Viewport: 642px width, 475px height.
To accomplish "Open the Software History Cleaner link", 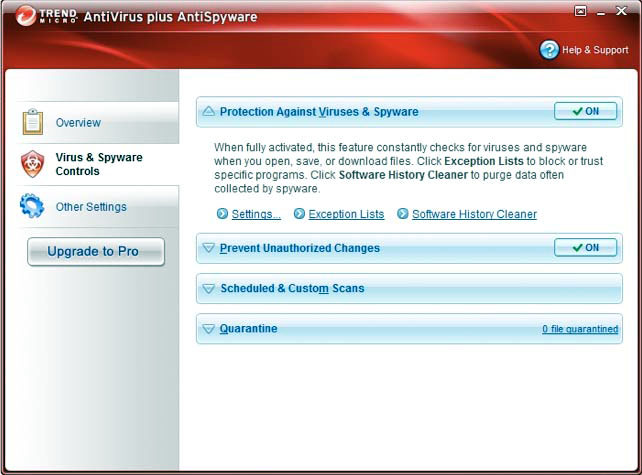I will coord(474,214).
